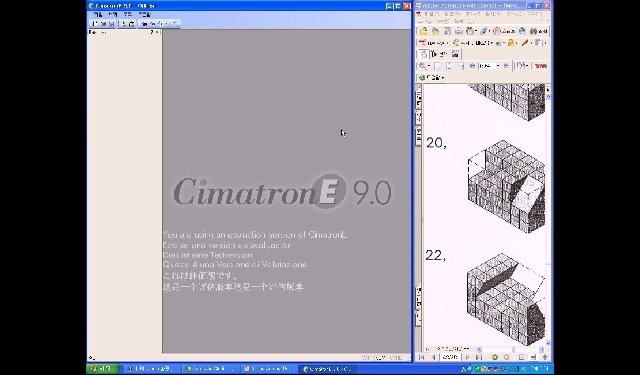The image size is (640, 375).
Task: Open the first menu in Acrobat menu bar
Action: (432, 14)
